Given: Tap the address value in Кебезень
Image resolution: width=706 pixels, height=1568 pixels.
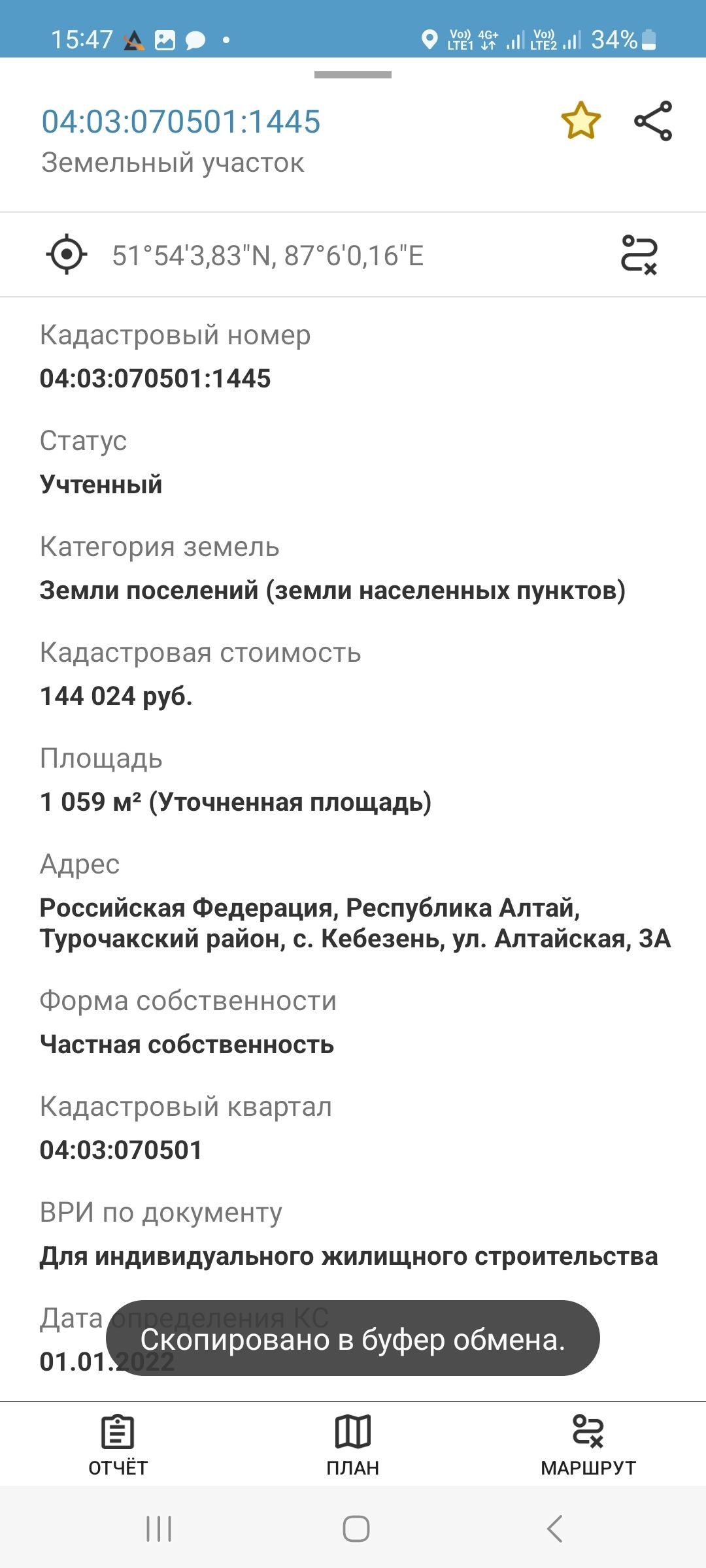Looking at the screenshot, I should (x=355, y=923).
